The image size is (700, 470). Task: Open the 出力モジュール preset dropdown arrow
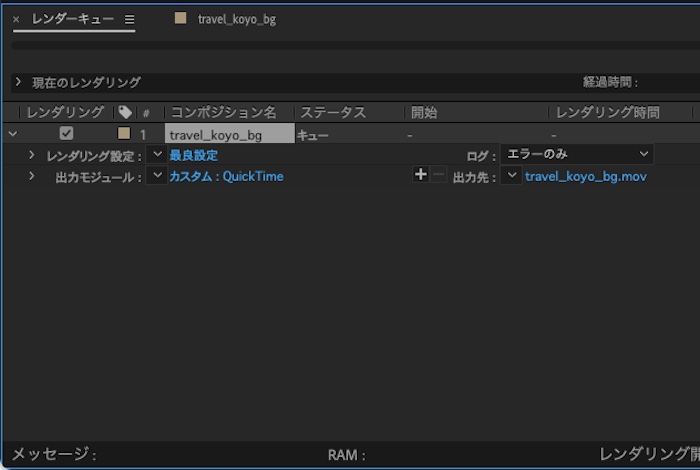(x=156, y=176)
